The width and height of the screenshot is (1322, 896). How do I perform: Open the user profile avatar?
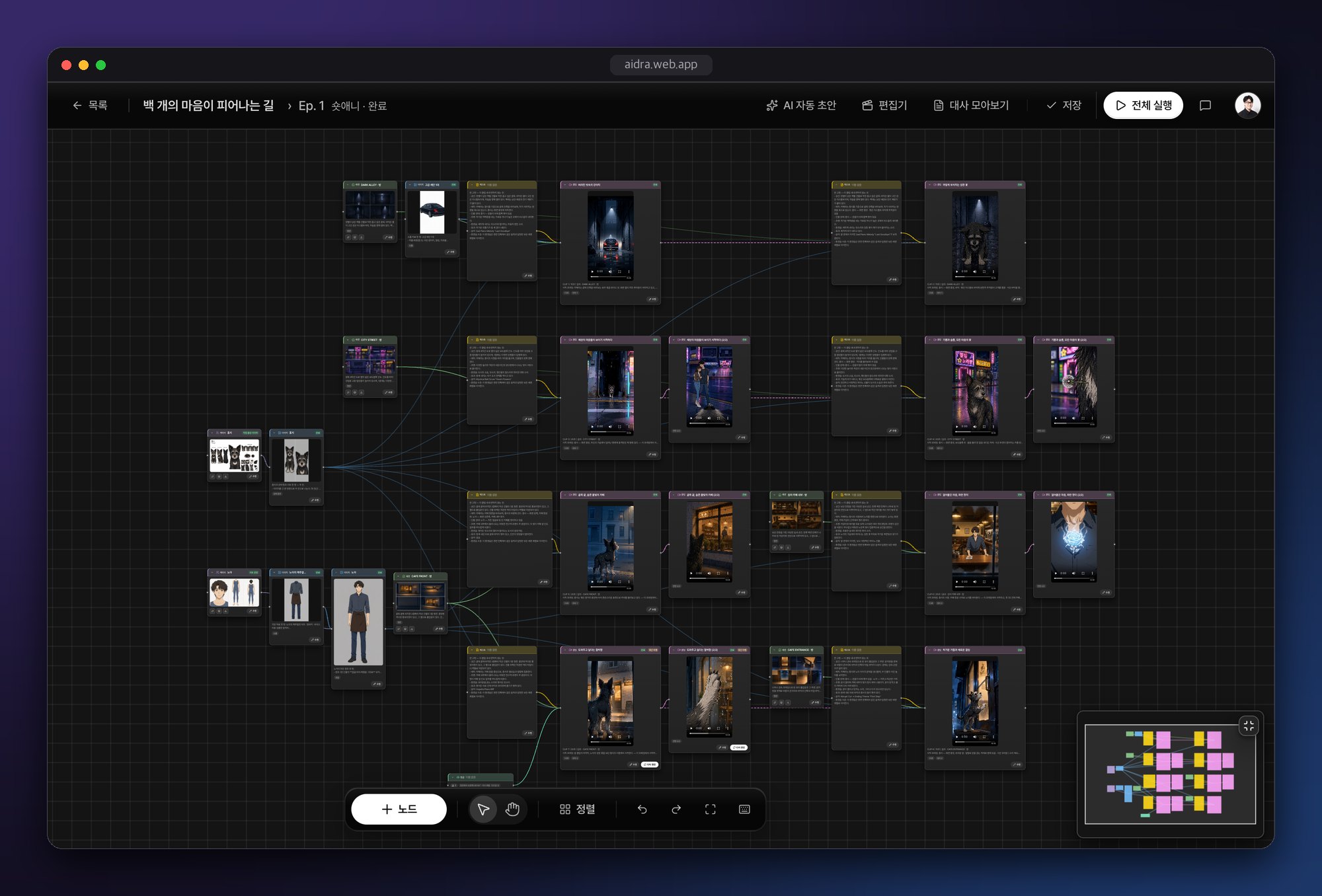[x=1248, y=106]
